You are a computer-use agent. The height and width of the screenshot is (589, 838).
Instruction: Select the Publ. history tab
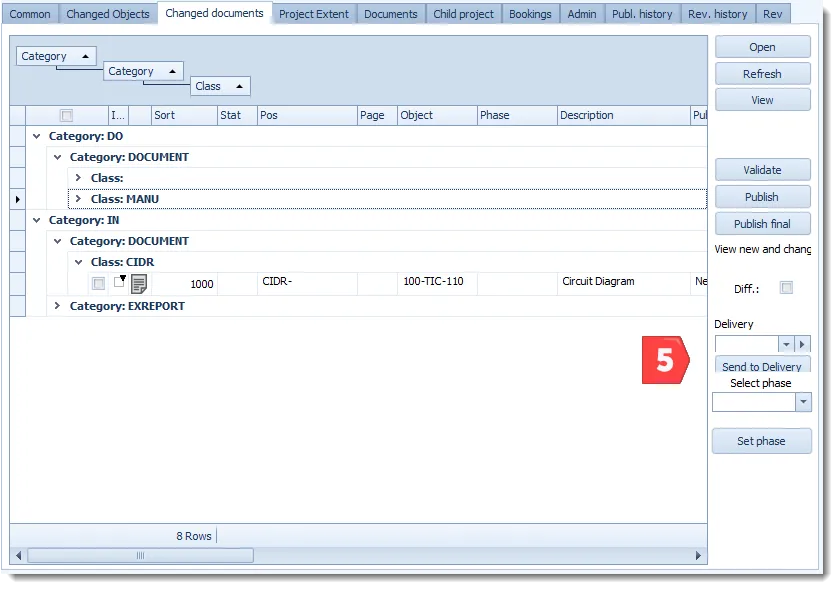[642, 14]
